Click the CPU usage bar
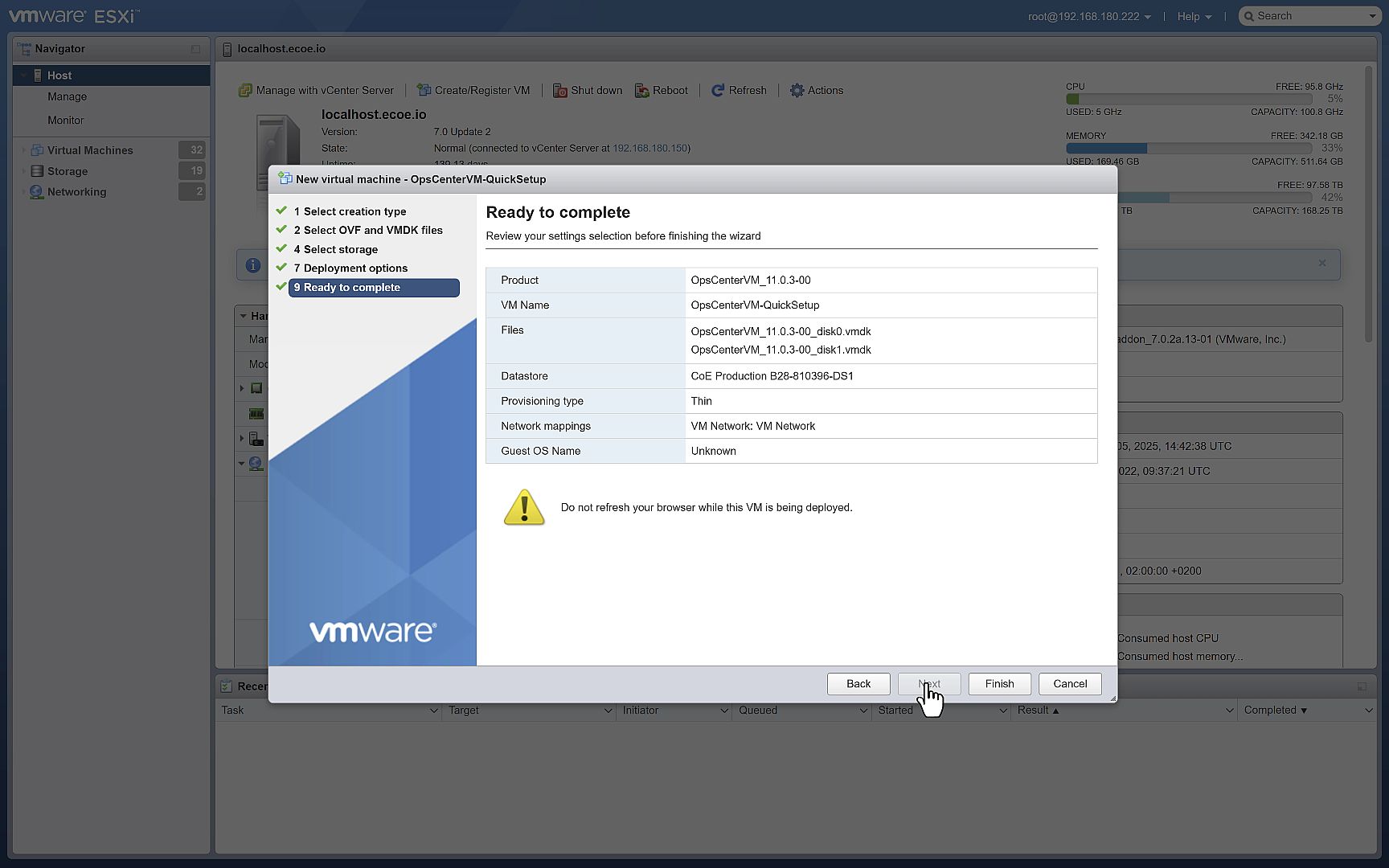The image size is (1389, 868). point(1189,99)
